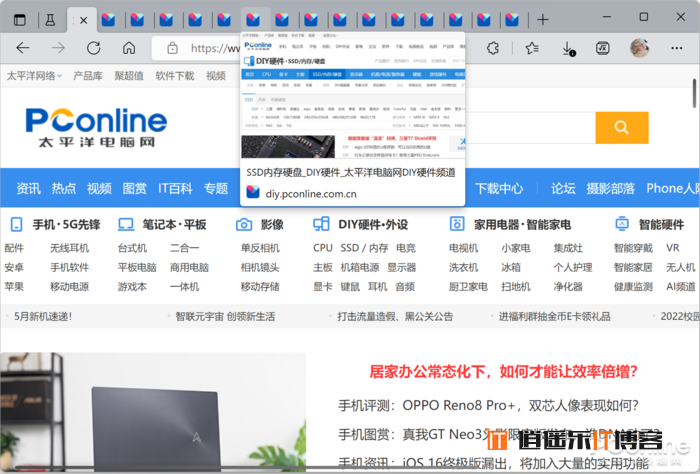Open the 电视机 link

[463, 248]
